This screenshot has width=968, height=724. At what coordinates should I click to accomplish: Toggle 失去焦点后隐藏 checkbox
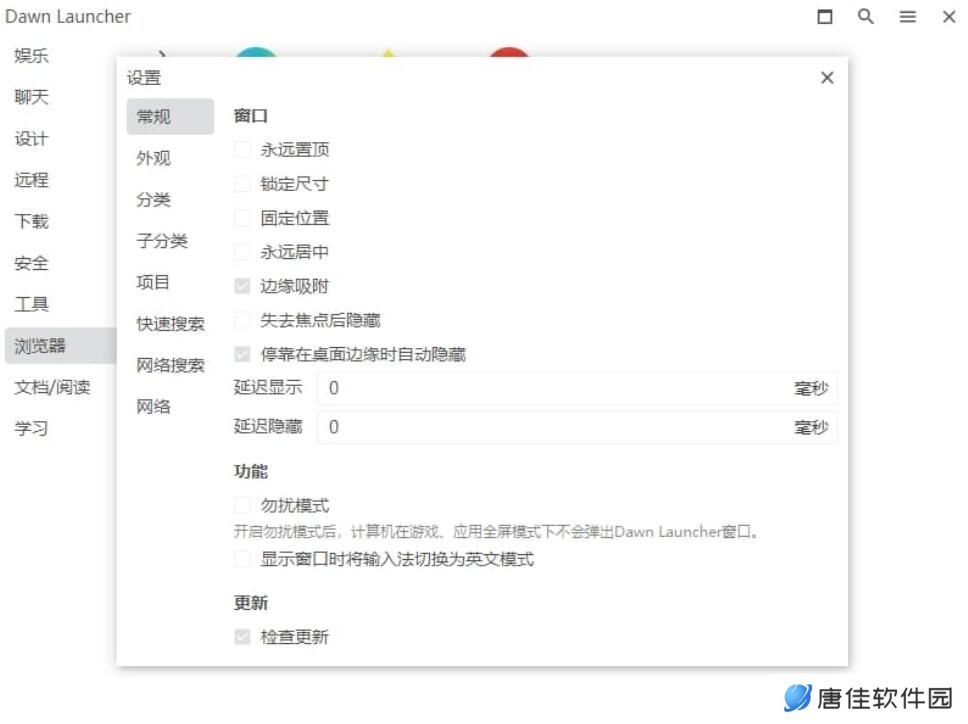[x=242, y=320]
